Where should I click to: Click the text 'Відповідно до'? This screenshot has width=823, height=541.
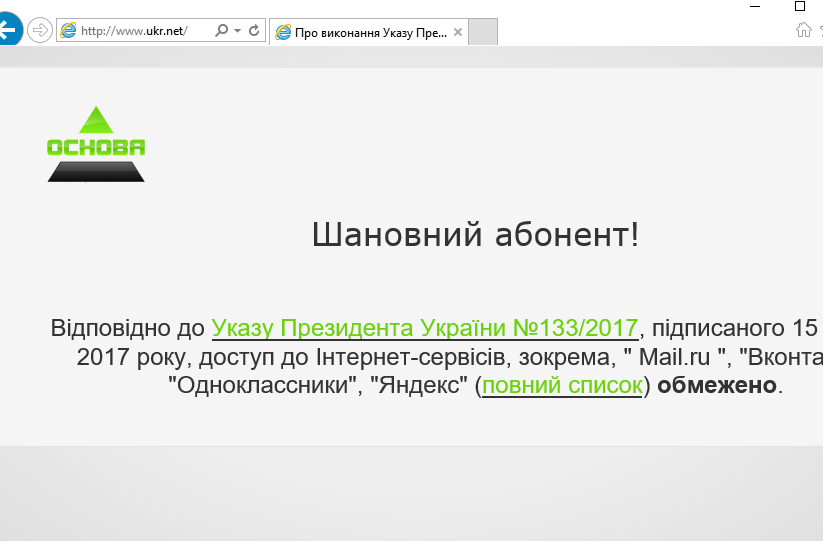click(x=128, y=328)
